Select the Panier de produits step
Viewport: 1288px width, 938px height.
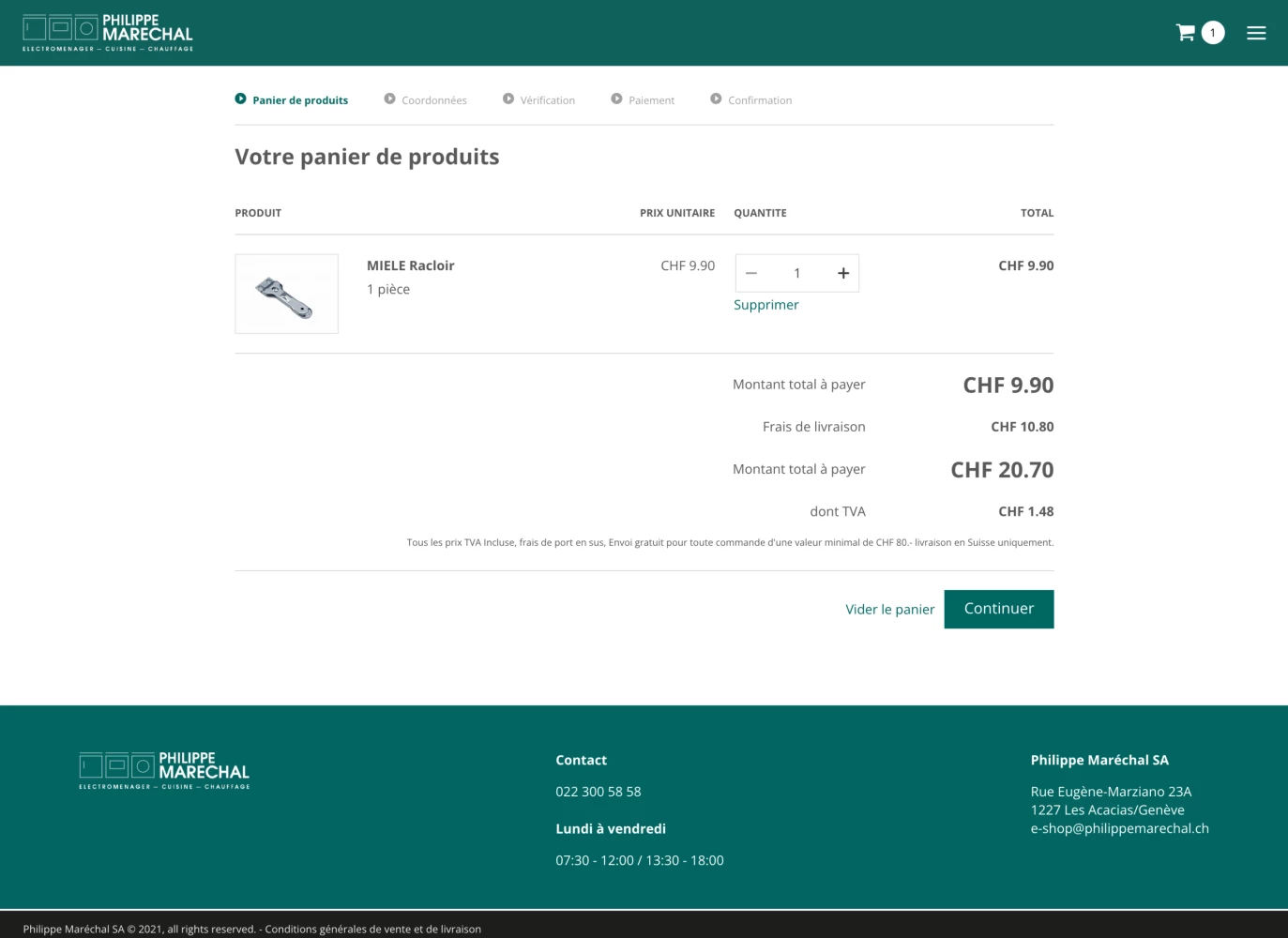[299, 100]
